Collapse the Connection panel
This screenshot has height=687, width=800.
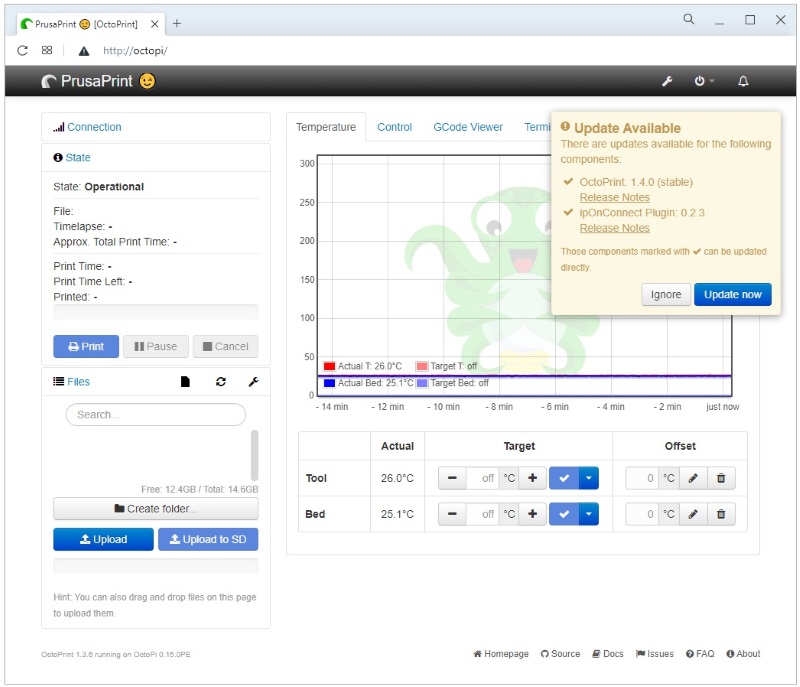(x=94, y=127)
